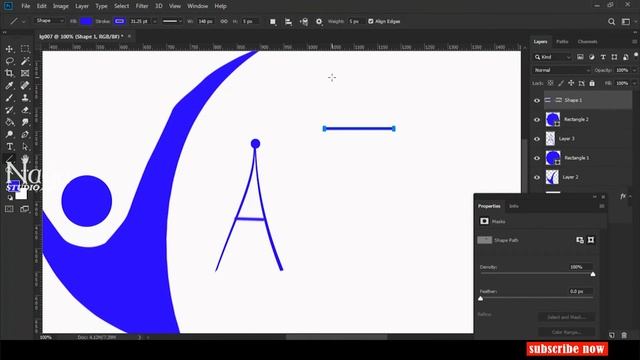
Task: Open the Filter menu
Action: (x=142, y=6)
